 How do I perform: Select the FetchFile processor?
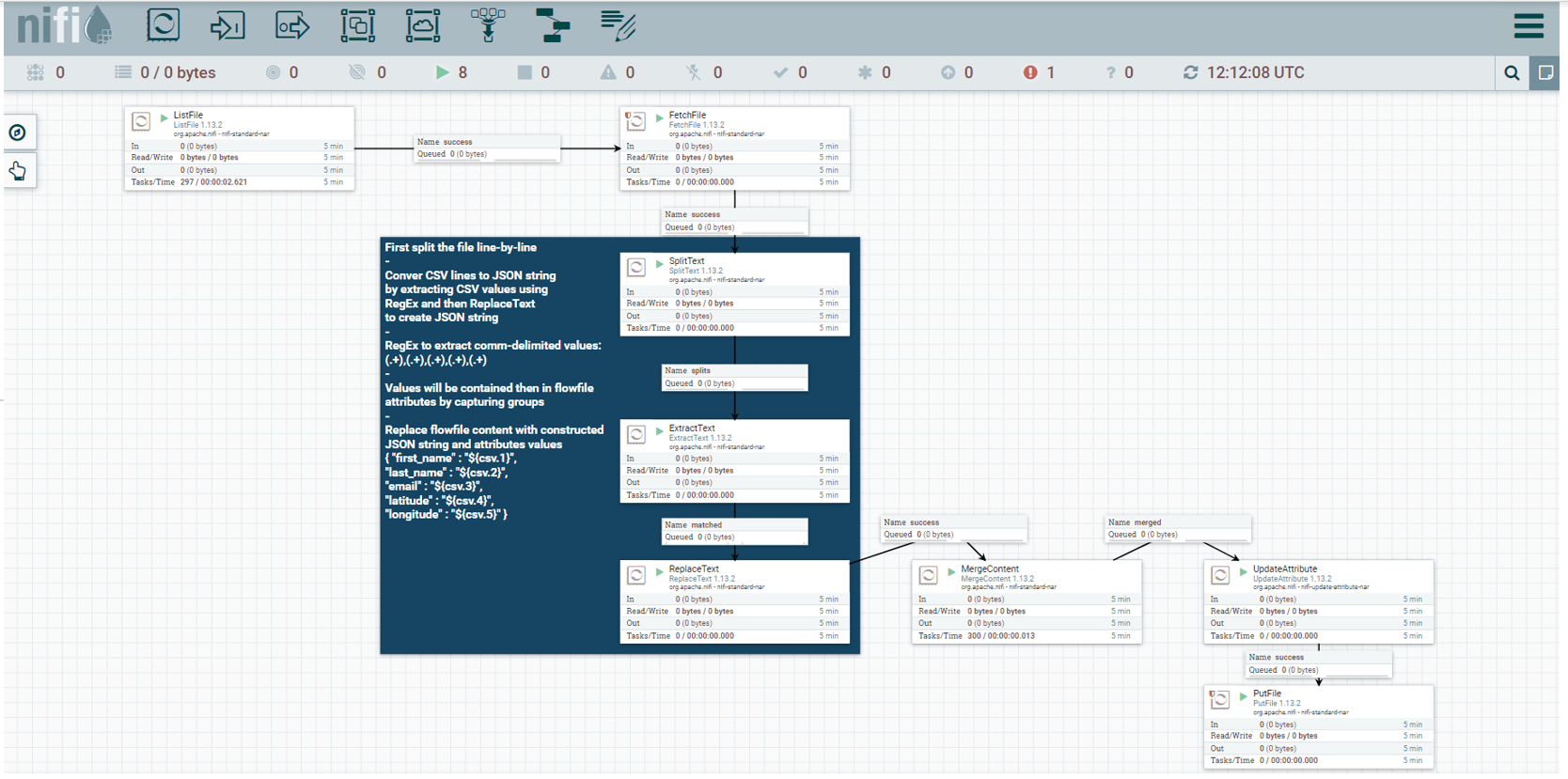tap(735, 148)
